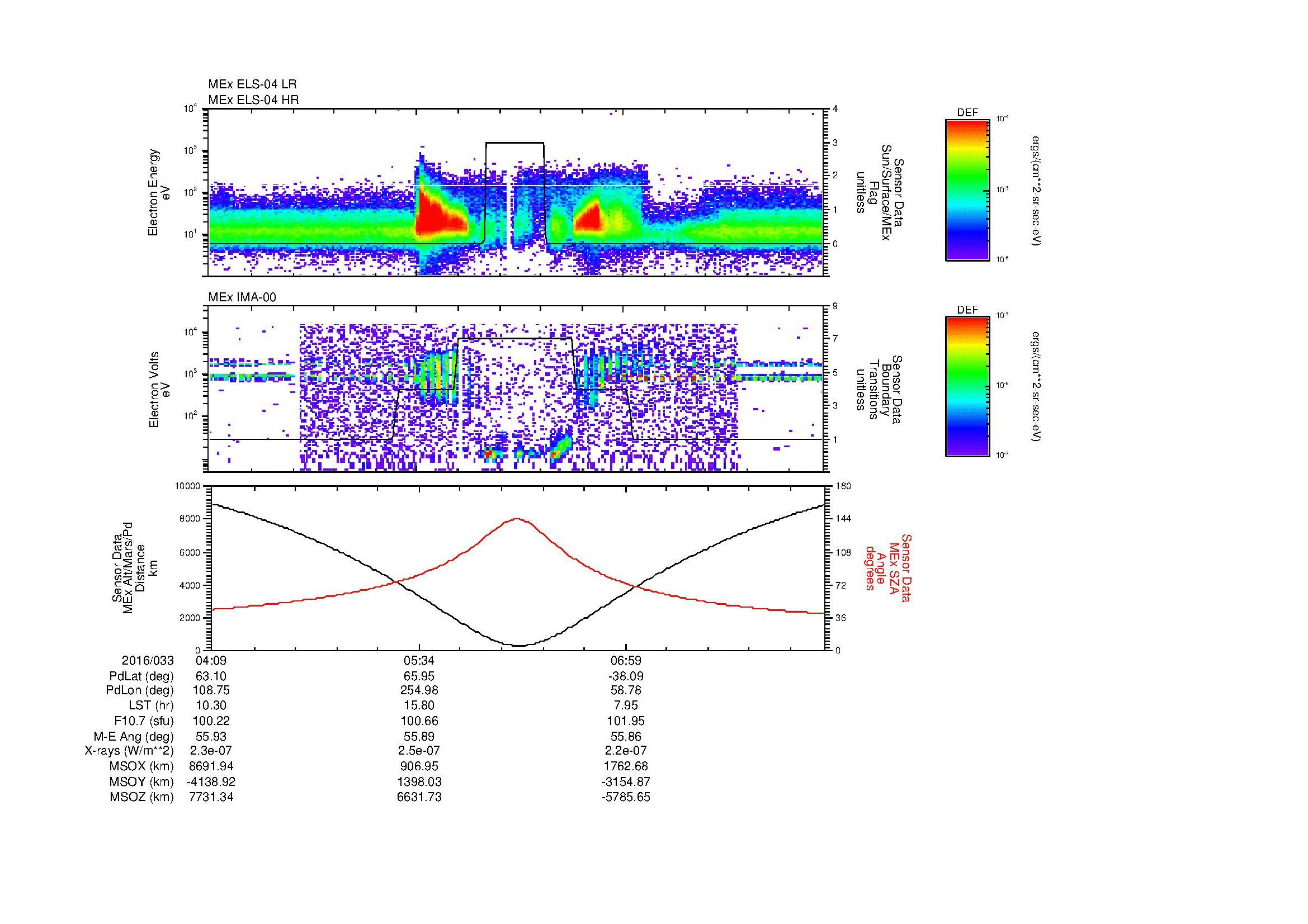Click the MSOZ value "-5785.65"
Screen dimensions: 1308x924
626,797
